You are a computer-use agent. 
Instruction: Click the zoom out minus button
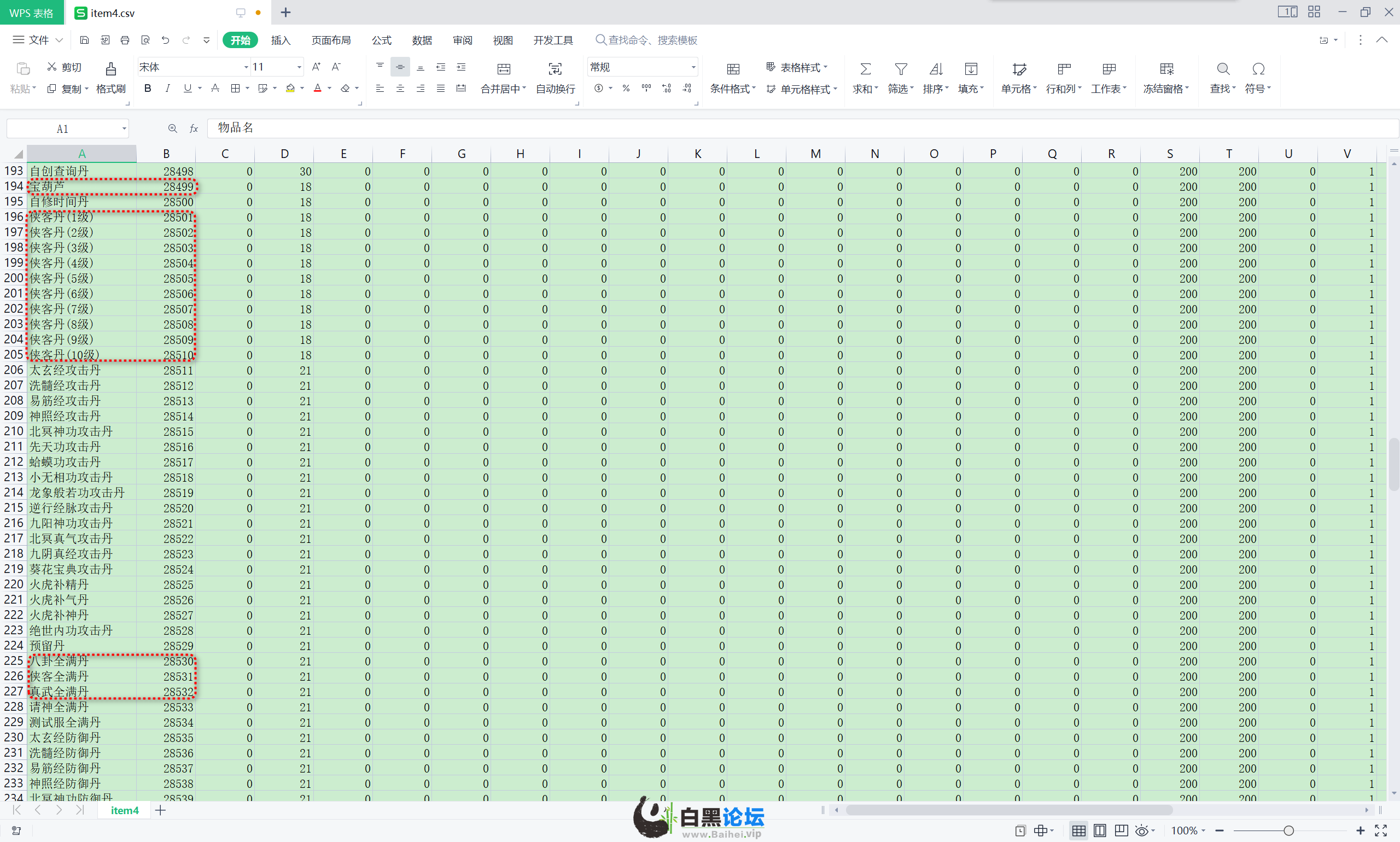click(x=1219, y=831)
